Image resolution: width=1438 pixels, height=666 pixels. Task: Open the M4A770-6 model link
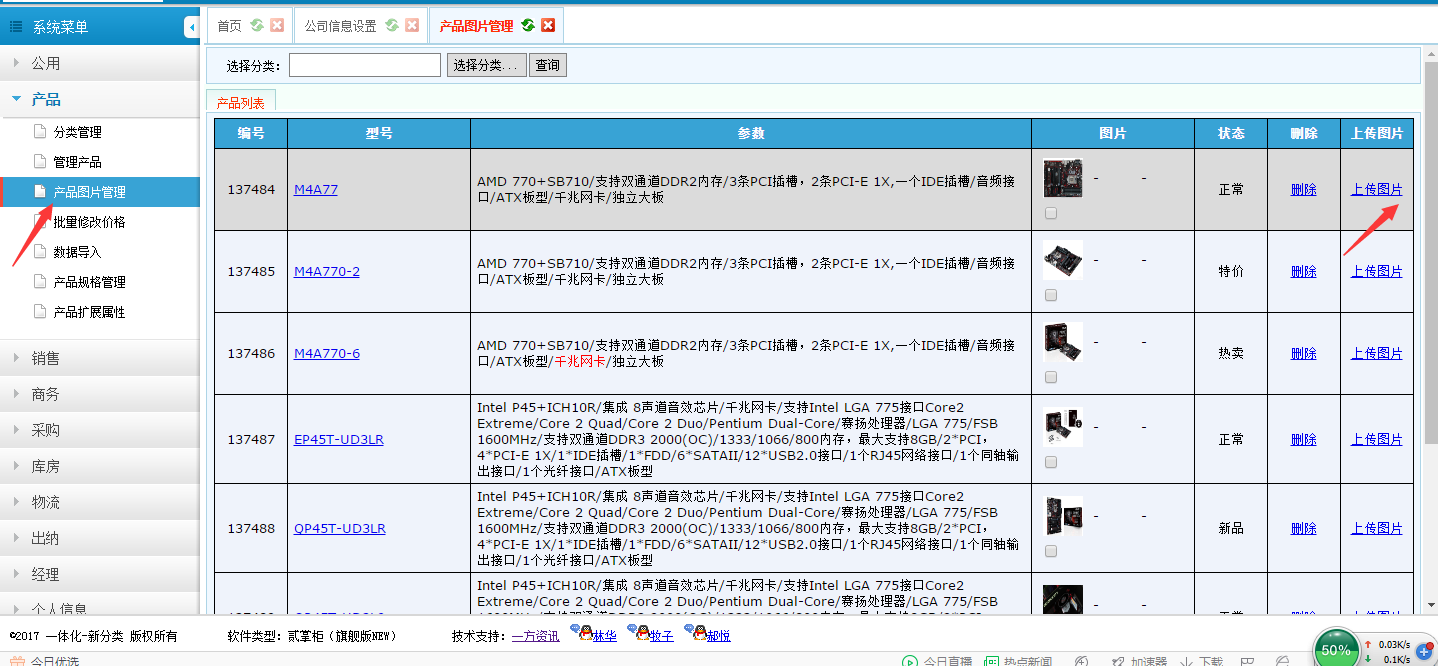pyautogui.click(x=327, y=353)
